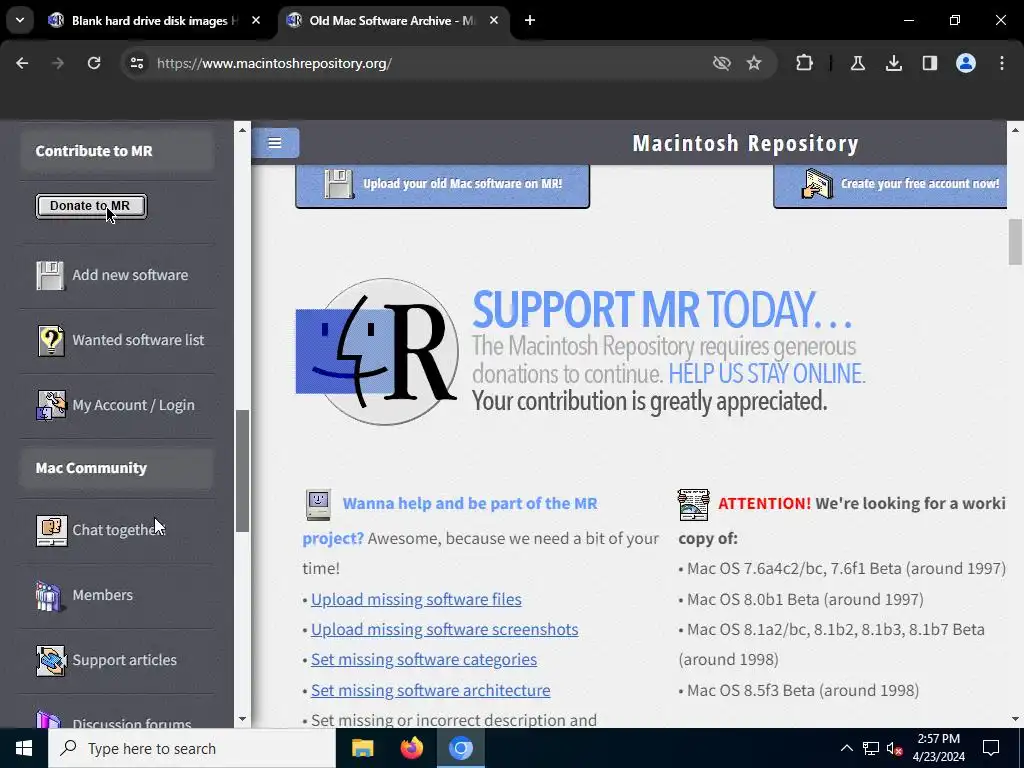
Task: Open the site information icon in address bar
Action: click(x=136, y=63)
